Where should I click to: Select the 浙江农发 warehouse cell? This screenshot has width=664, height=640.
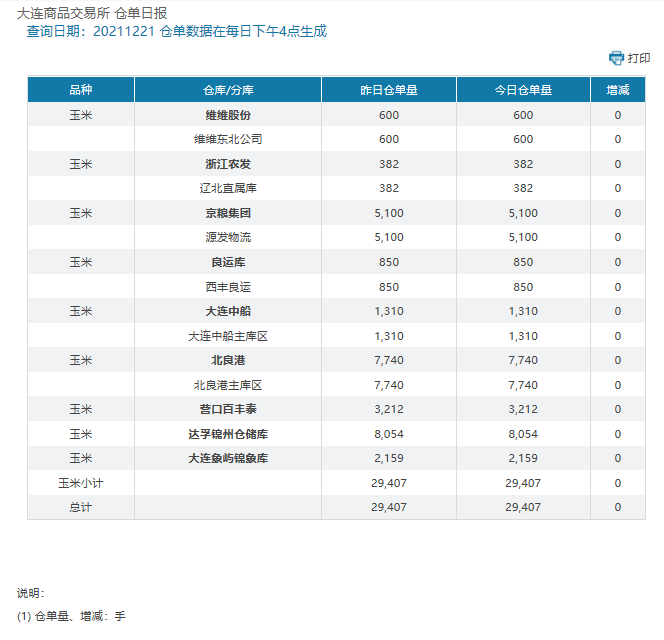tap(228, 164)
